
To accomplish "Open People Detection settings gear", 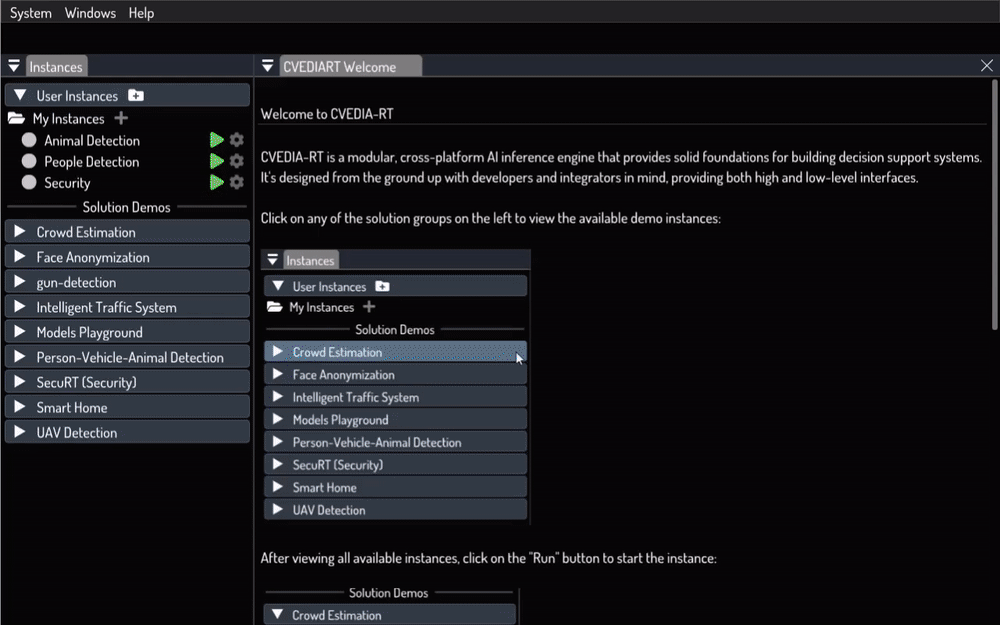I will pos(237,161).
